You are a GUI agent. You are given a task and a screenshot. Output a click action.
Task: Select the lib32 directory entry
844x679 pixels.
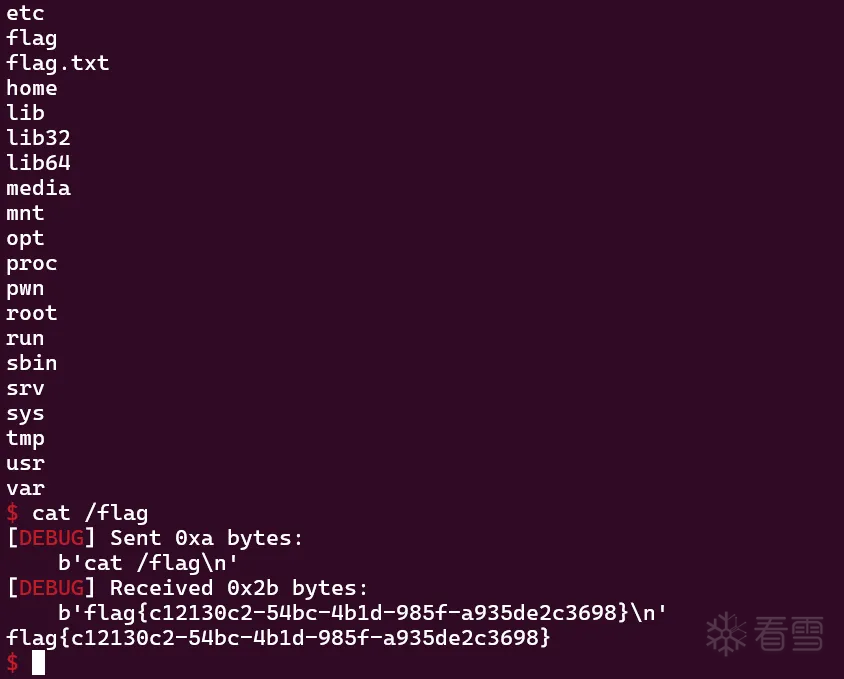click(38, 138)
